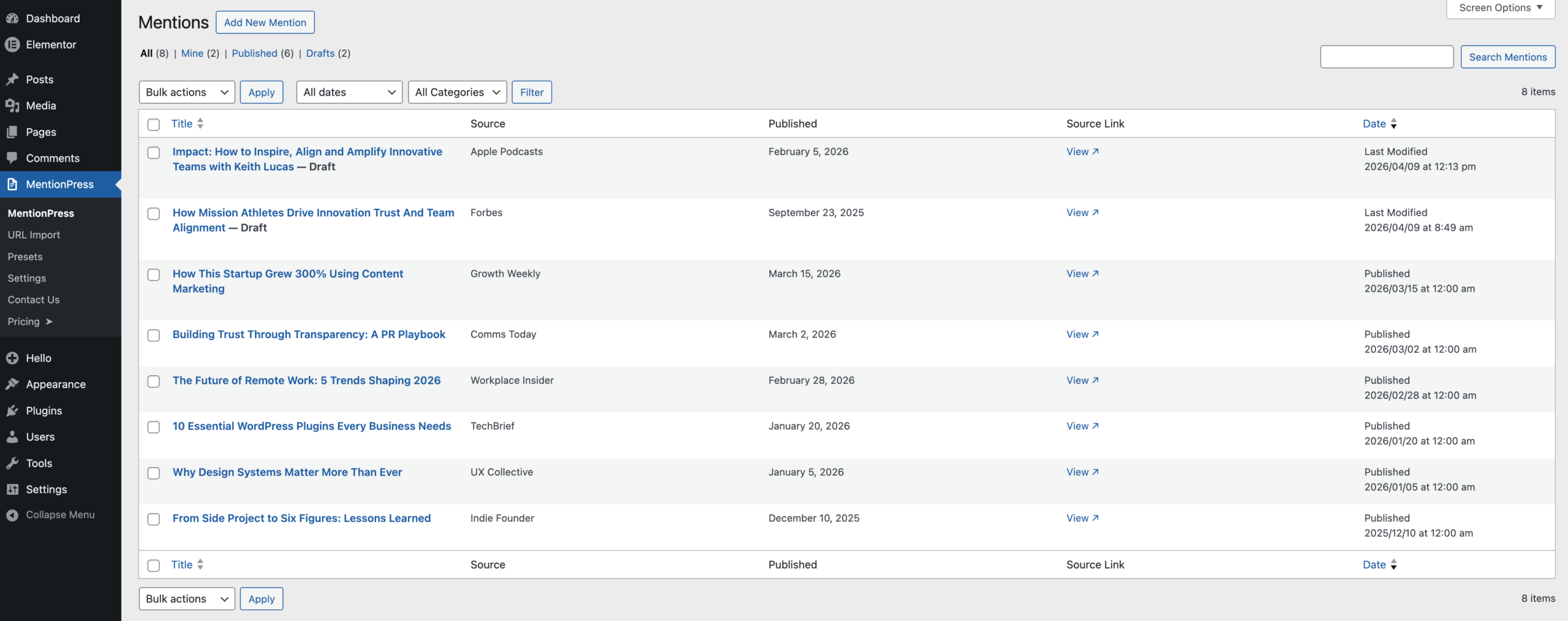This screenshot has width=1568, height=621.
Task: Click the Dashboard gauge icon in sidebar
Action: point(12,18)
